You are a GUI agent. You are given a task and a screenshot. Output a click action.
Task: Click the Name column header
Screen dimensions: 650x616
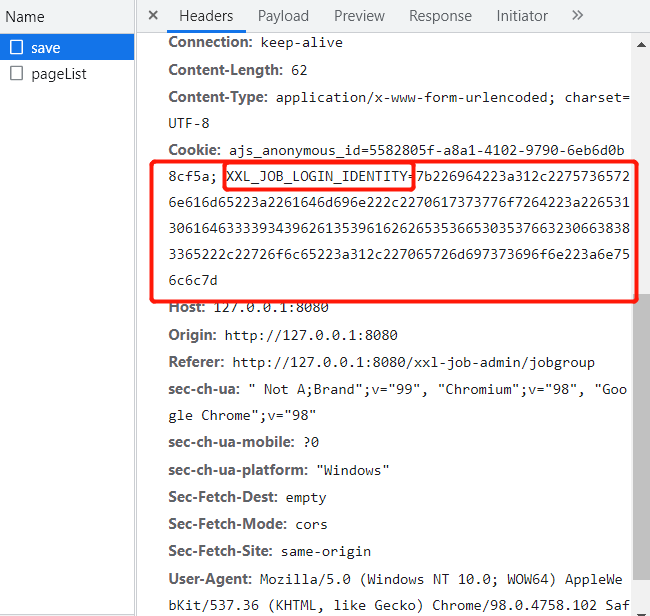[25, 17]
